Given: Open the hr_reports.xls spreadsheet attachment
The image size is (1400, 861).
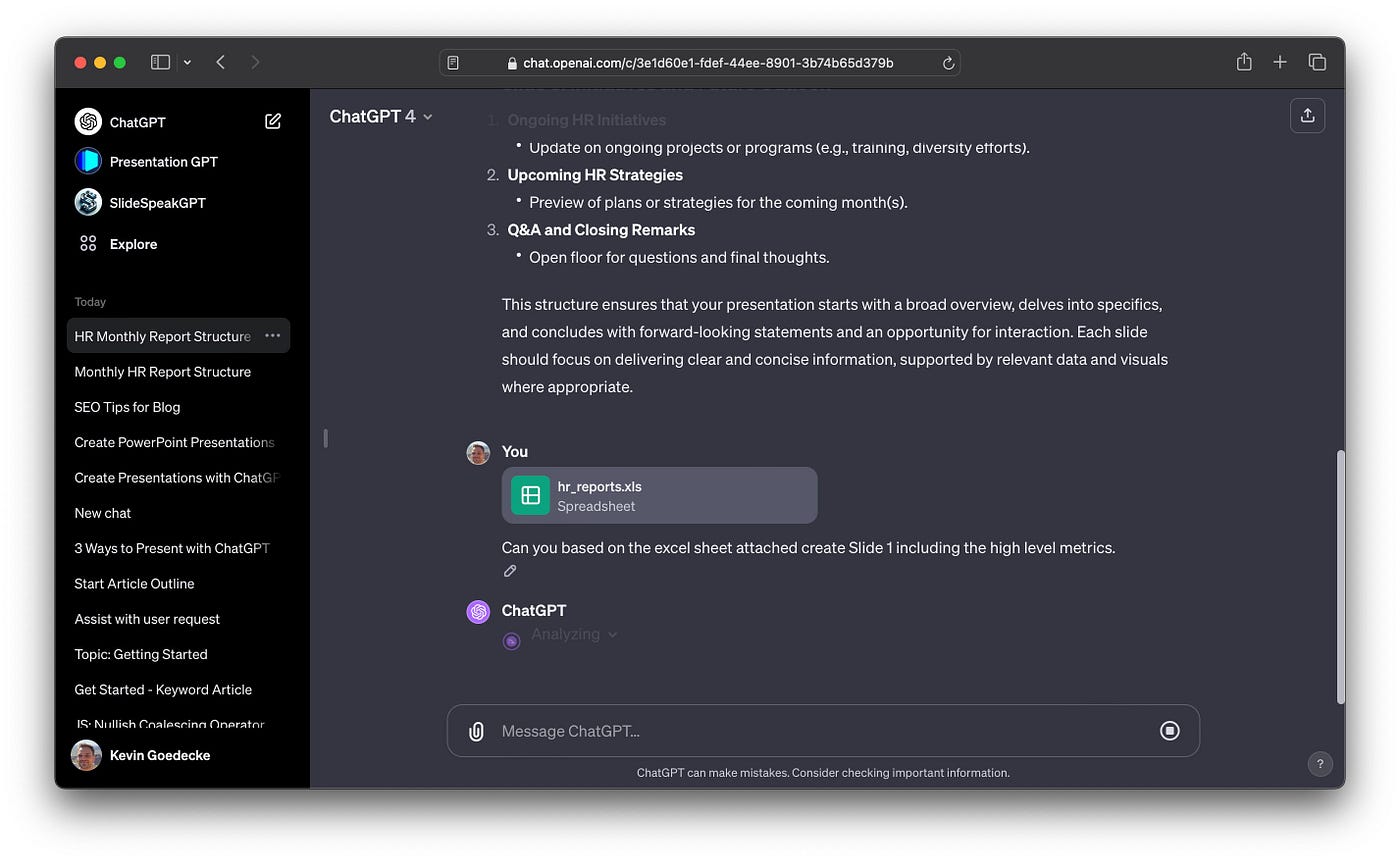Looking at the screenshot, I should 659,495.
